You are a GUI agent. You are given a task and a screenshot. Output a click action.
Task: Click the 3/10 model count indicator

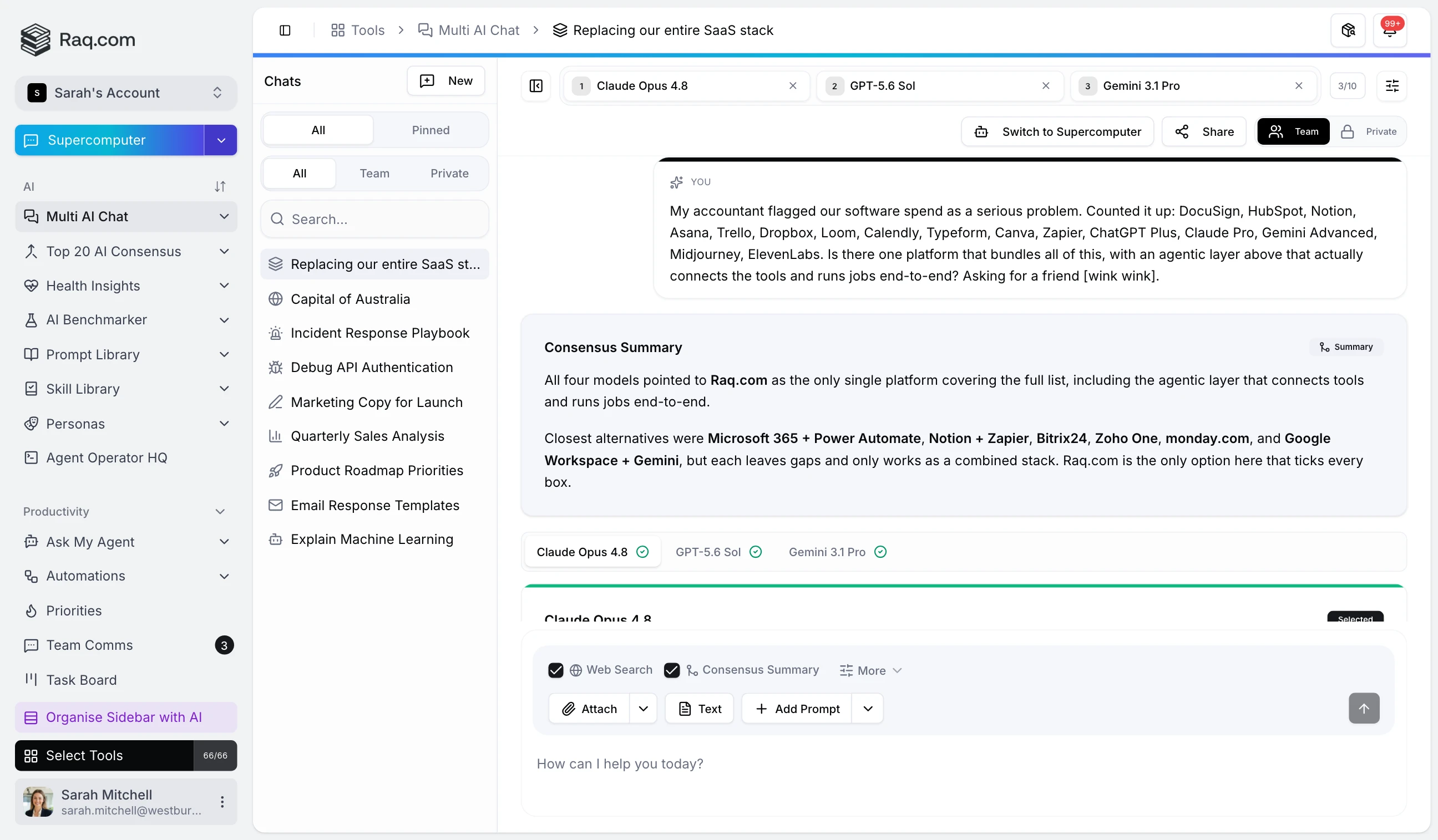(1346, 86)
